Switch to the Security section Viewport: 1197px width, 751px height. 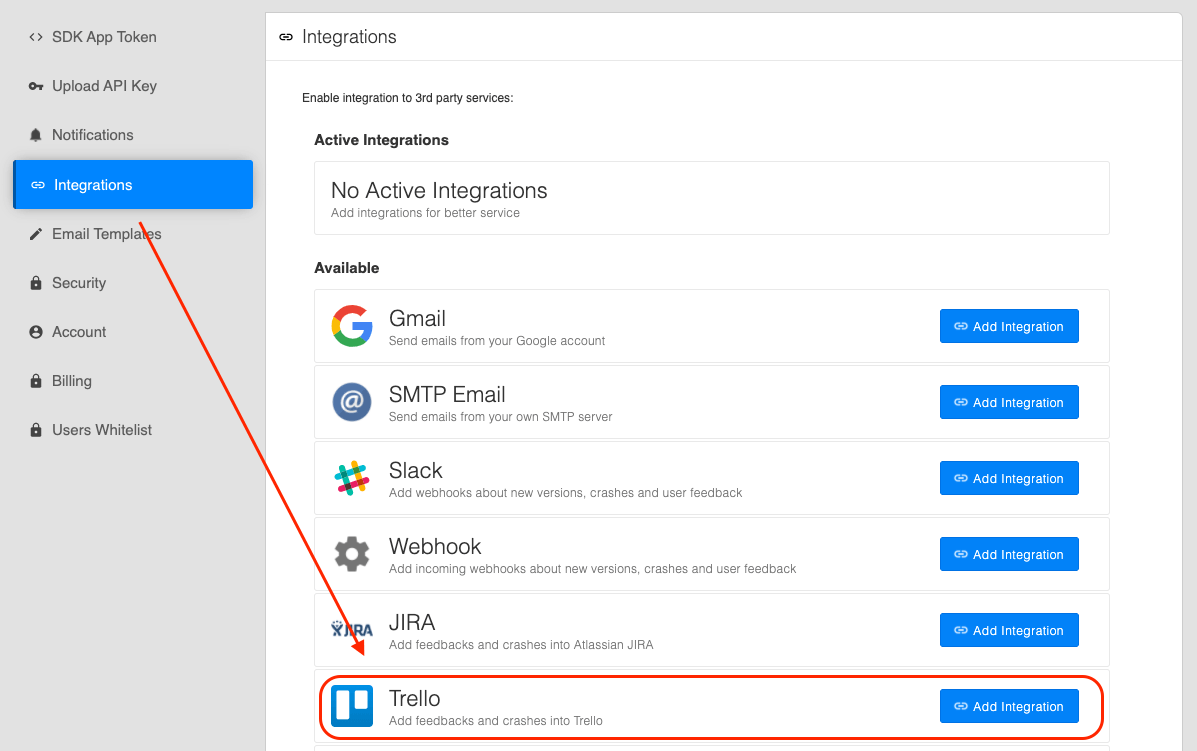point(78,282)
